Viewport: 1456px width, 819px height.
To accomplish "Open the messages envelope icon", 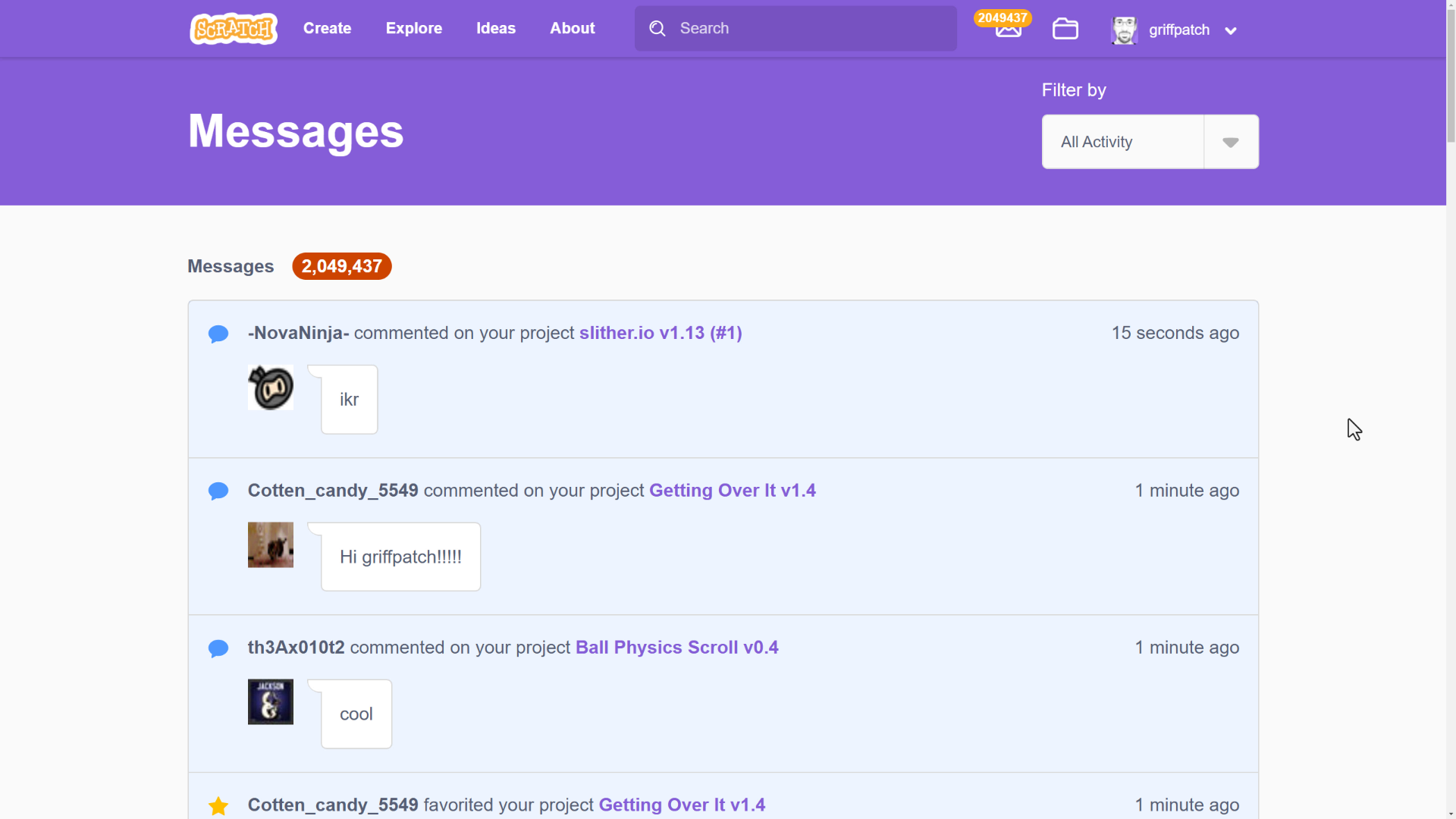I will [1009, 30].
